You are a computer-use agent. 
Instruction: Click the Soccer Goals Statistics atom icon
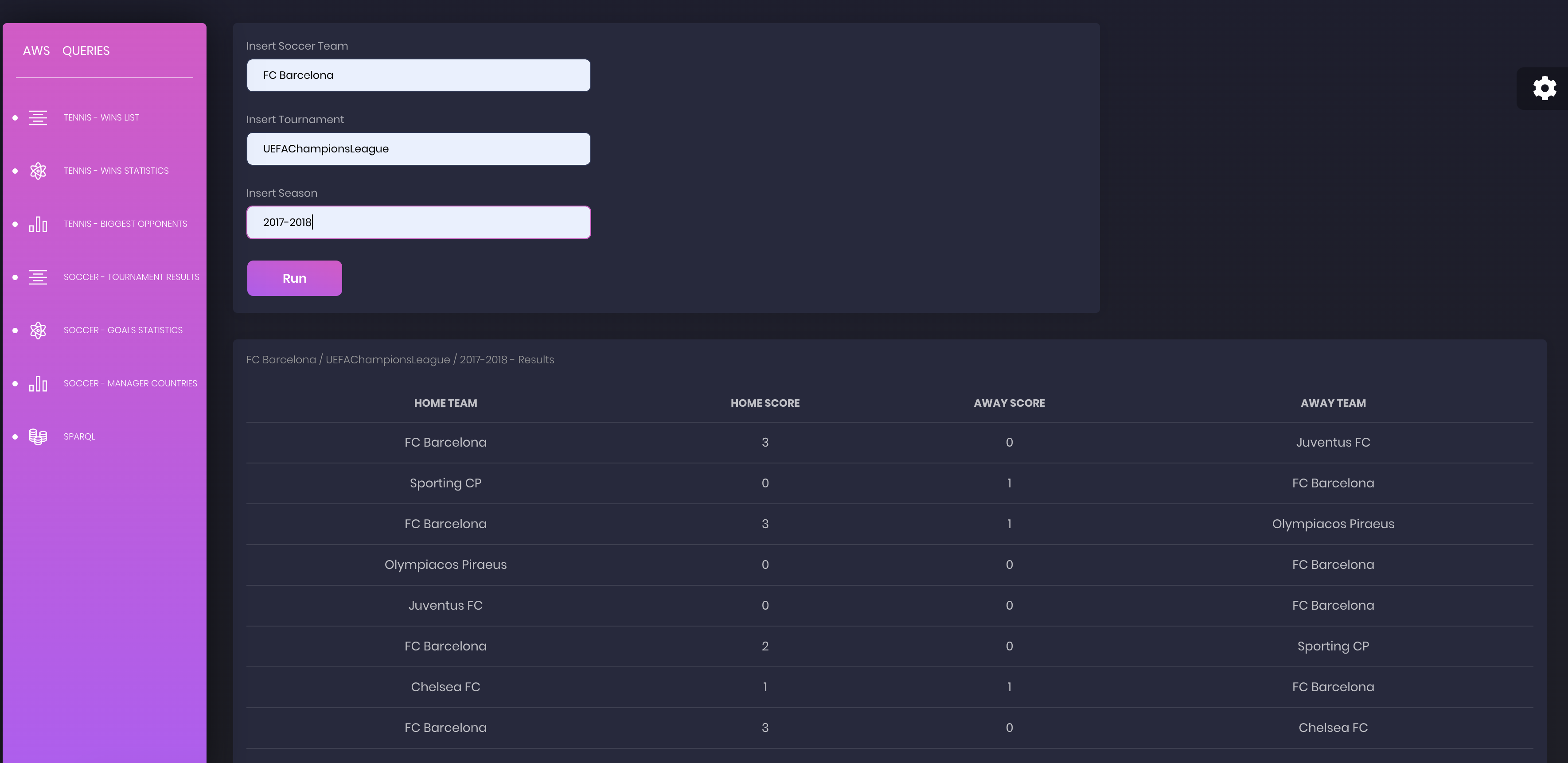pyautogui.click(x=38, y=331)
